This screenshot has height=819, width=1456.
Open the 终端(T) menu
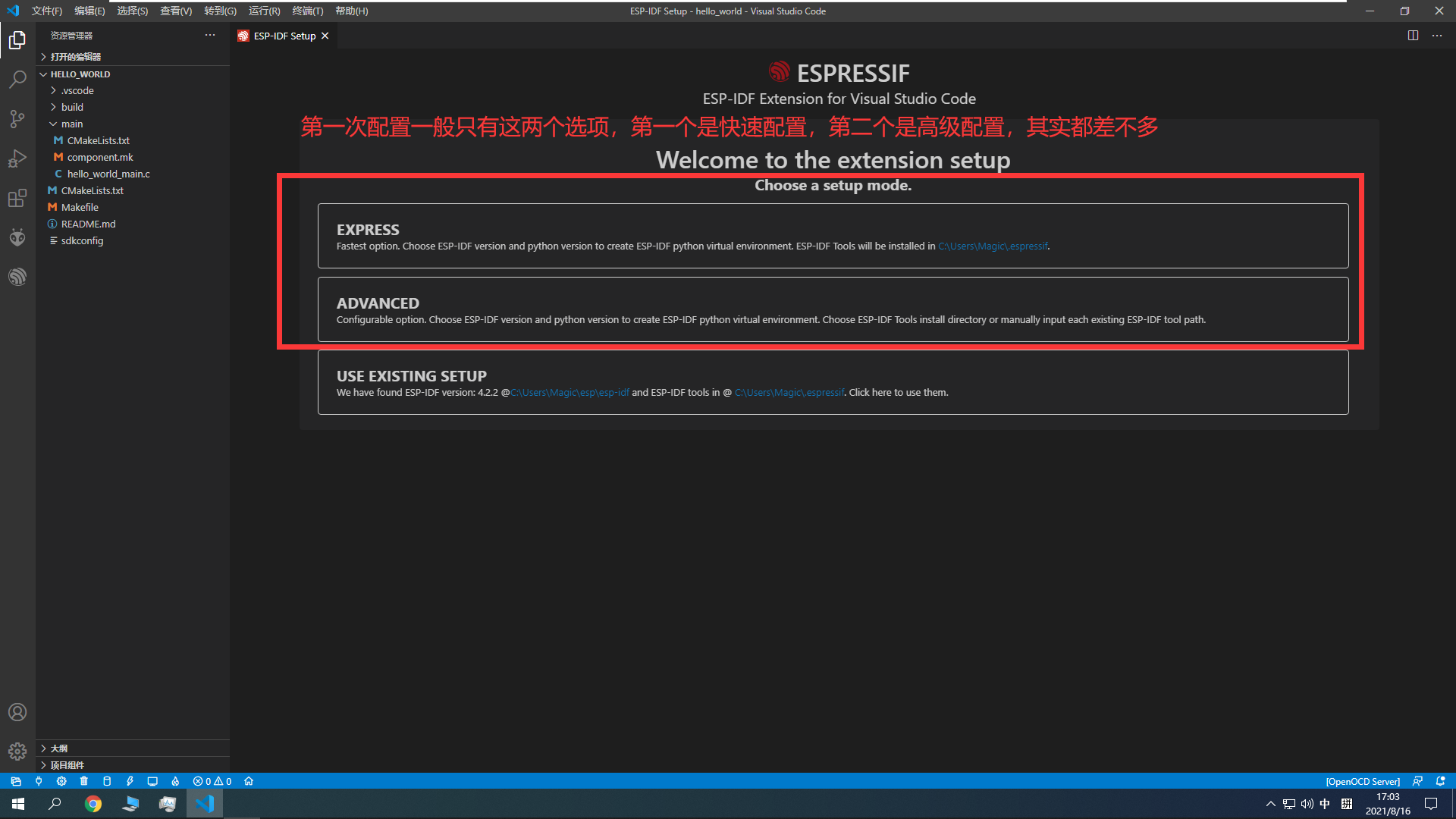tap(307, 11)
